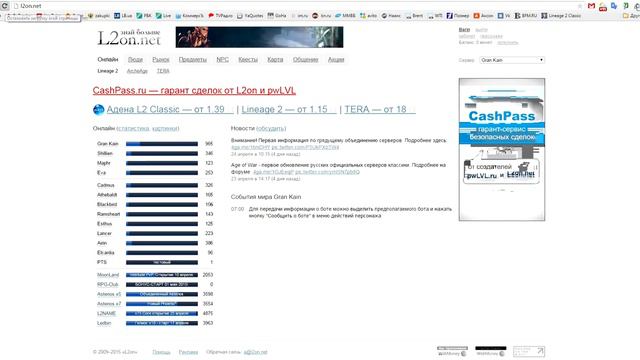The width and height of the screenshot is (640, 360).
Task: Click the a@l2on.net email link
Action: [255, 352]
